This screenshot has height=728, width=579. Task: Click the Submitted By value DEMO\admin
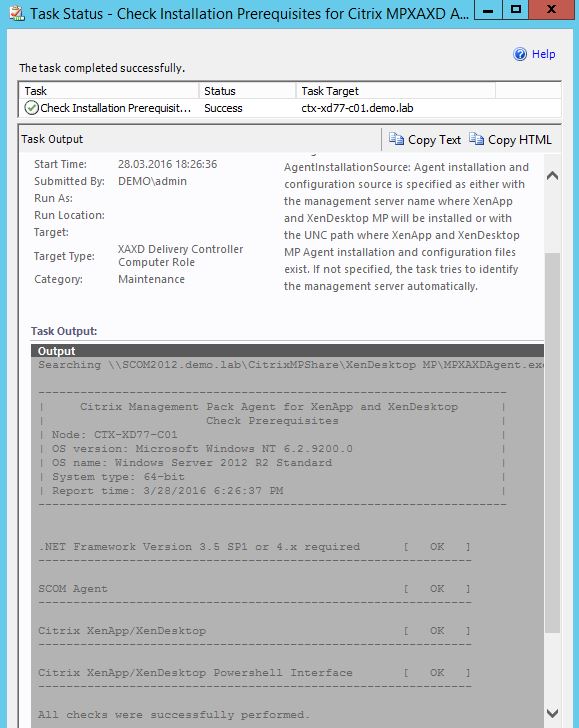(152, 181)
